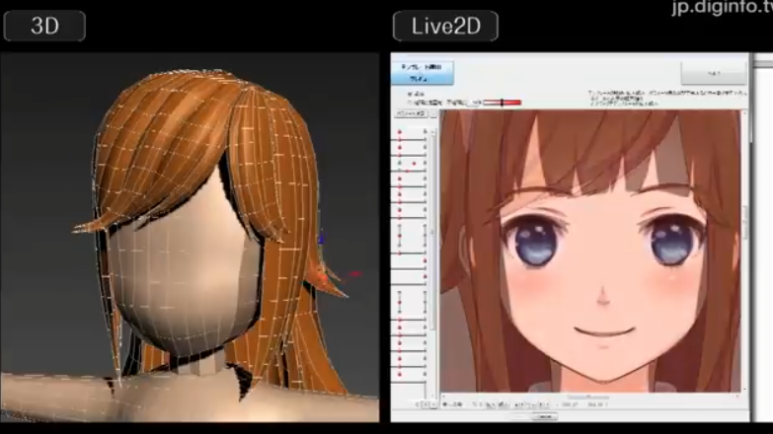773x434 pixels.
Task: Click the button at bottom center of Live2D window
Action: [544, 417]
